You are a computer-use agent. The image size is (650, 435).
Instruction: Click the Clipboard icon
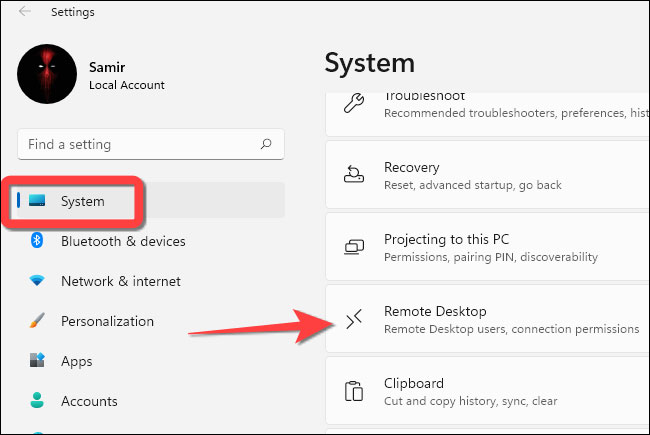[354, 391]
